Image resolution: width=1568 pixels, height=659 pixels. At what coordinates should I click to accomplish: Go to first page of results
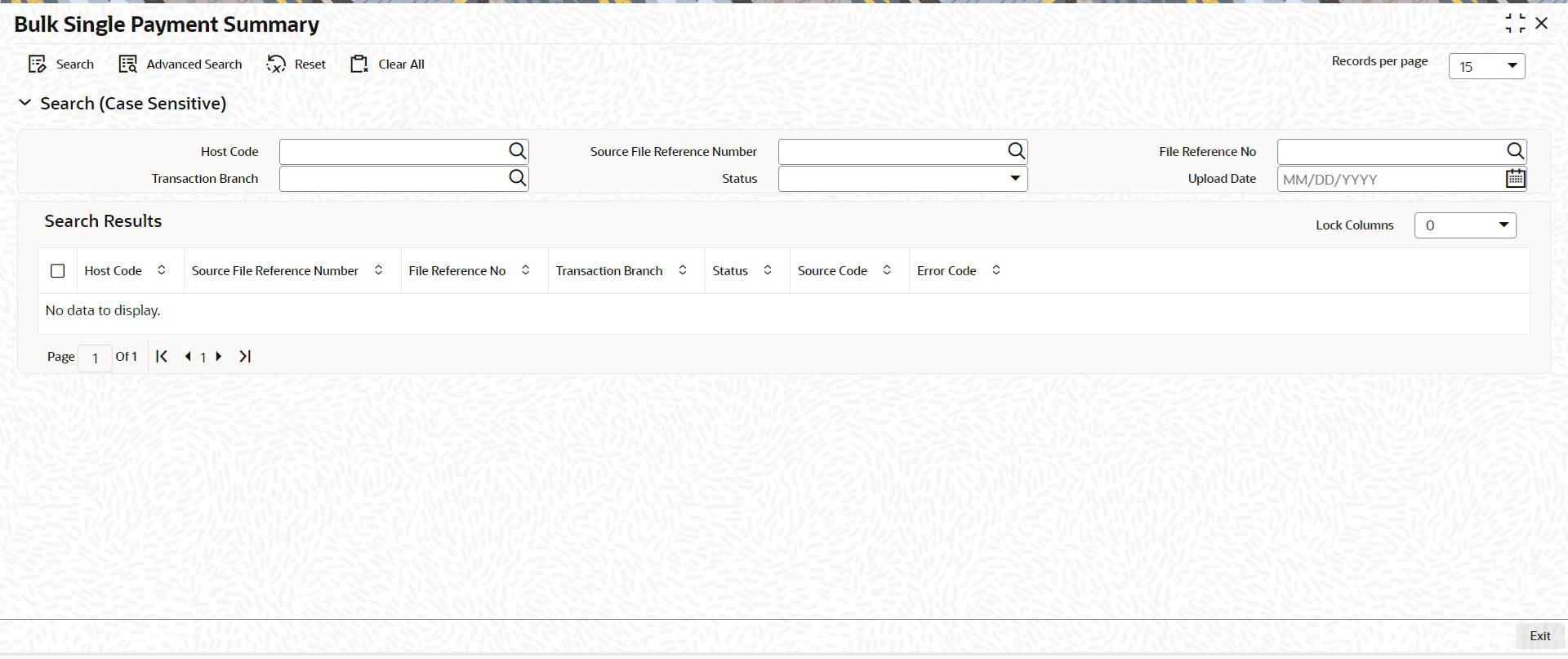162,356
